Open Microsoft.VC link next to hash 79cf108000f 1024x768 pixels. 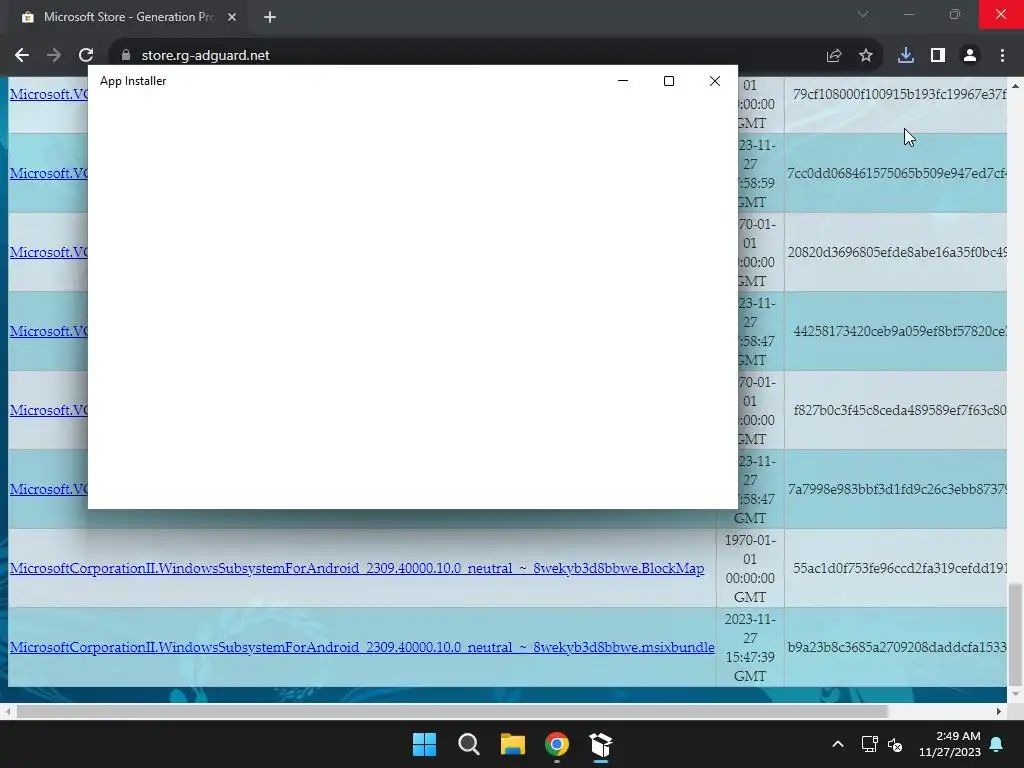pos(48,94)
